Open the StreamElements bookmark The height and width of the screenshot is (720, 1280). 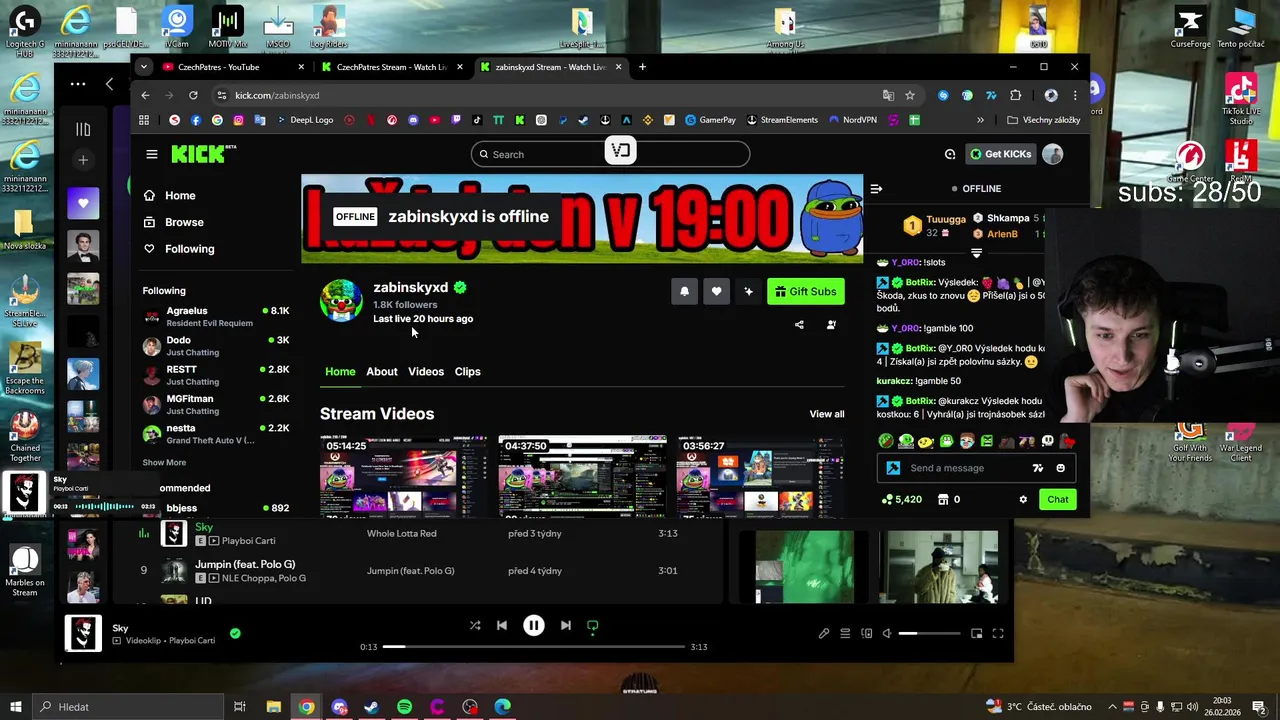782,120
